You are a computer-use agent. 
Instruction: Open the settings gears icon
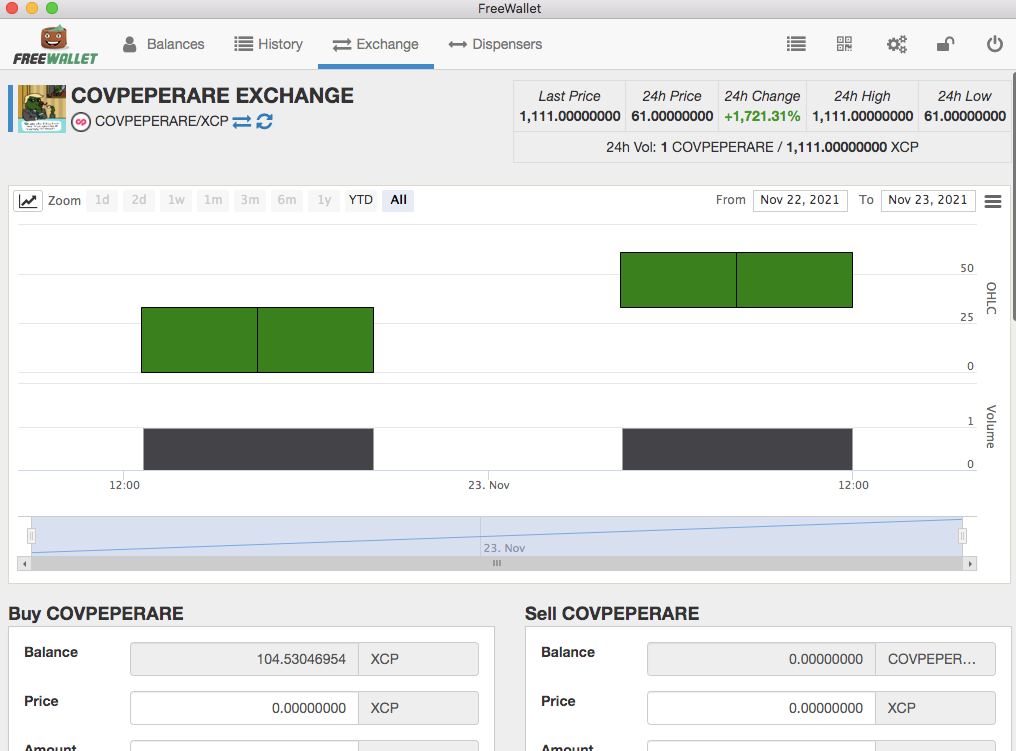click(897, 44)
